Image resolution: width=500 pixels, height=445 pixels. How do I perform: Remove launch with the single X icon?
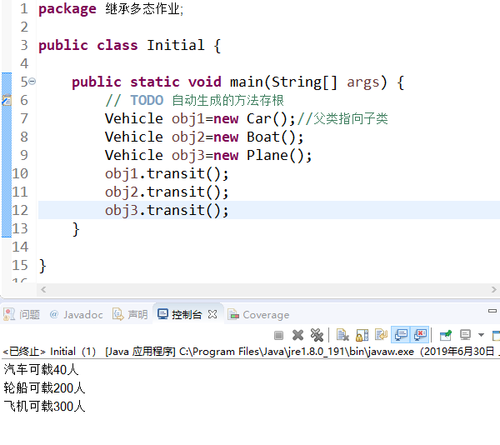(x=298, y=335)
